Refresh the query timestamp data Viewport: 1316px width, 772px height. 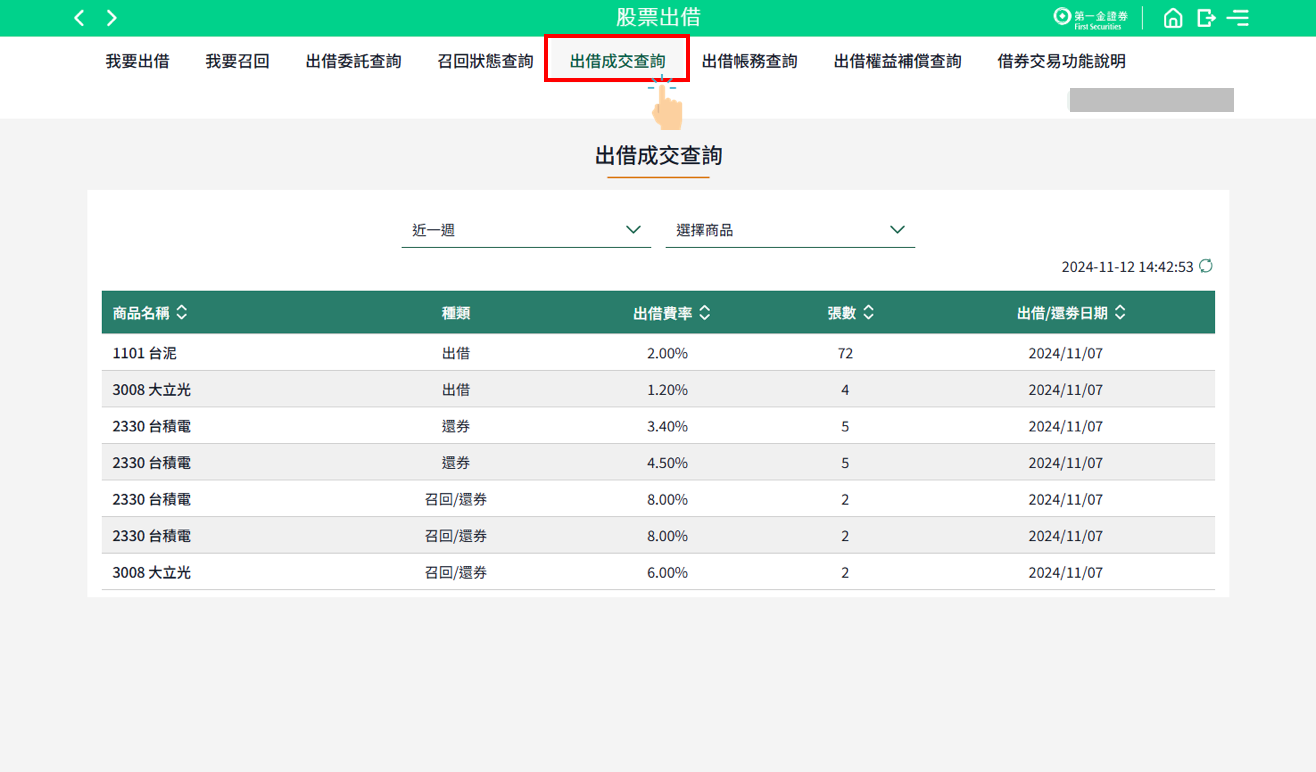click(1206, 266)
